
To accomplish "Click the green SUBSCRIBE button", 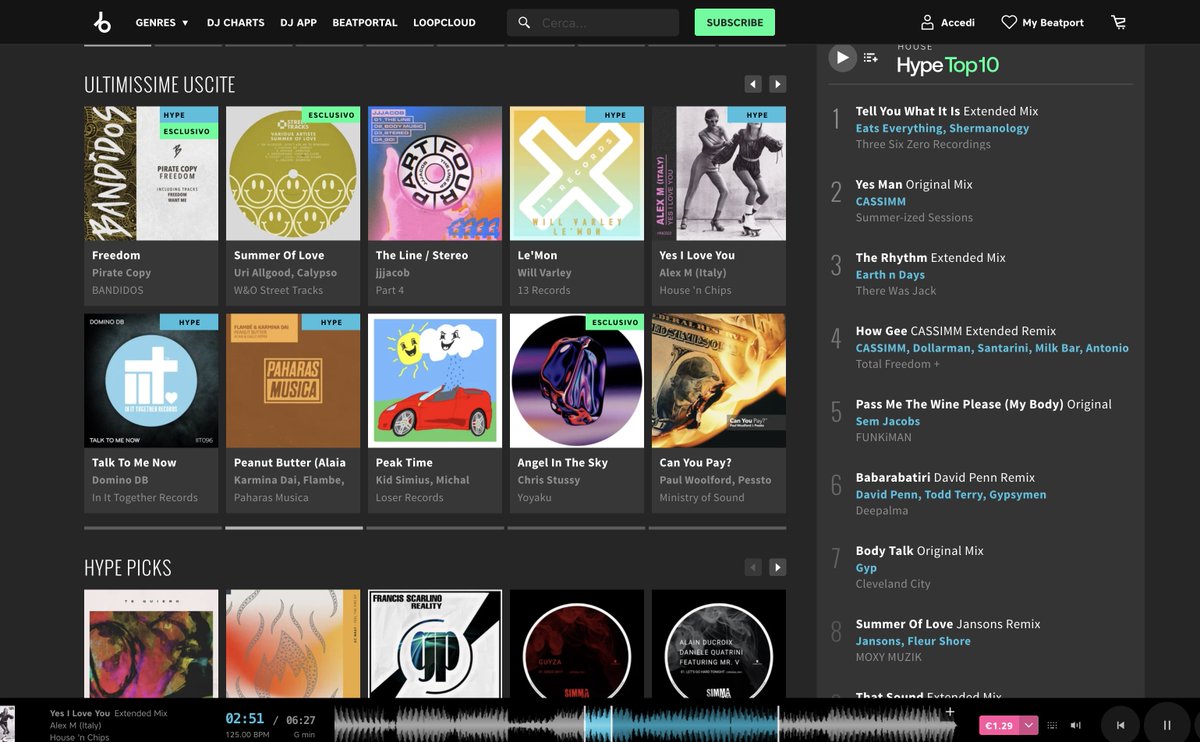I will point(734,21).
